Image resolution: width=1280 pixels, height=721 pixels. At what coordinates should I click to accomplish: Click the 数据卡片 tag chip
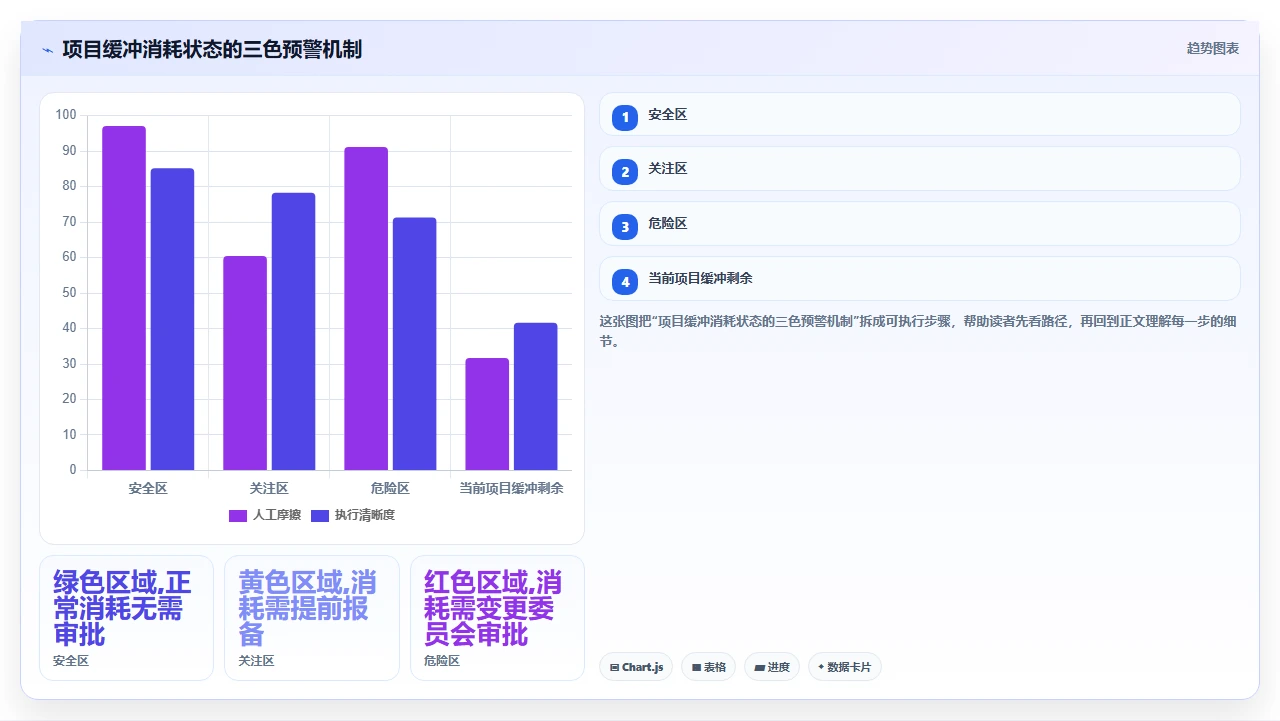[x=845, y=667]
